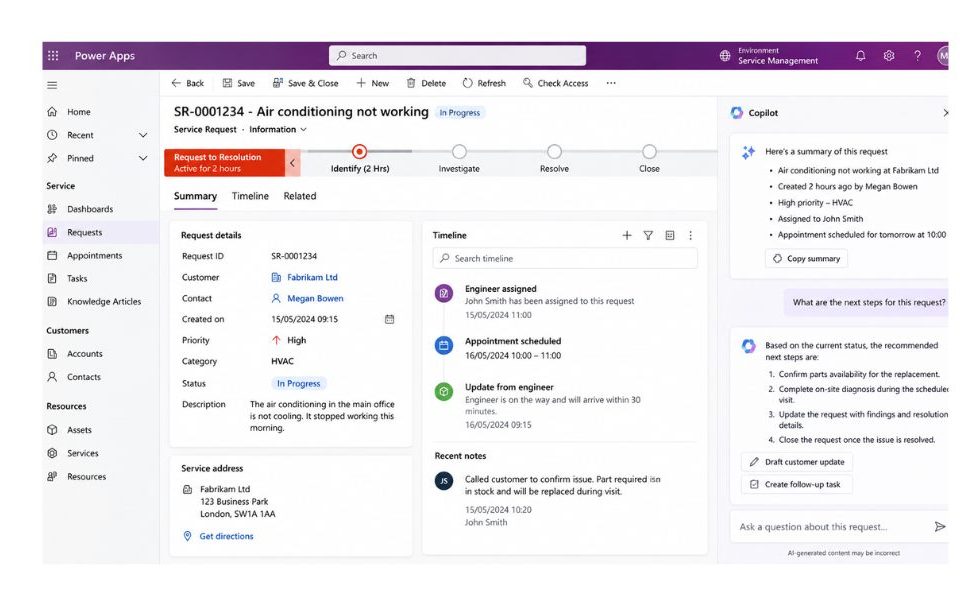The height and width of the screenshot is (600, 960).
Task: Open help question mark icon
Action: [x=917, y=56]
